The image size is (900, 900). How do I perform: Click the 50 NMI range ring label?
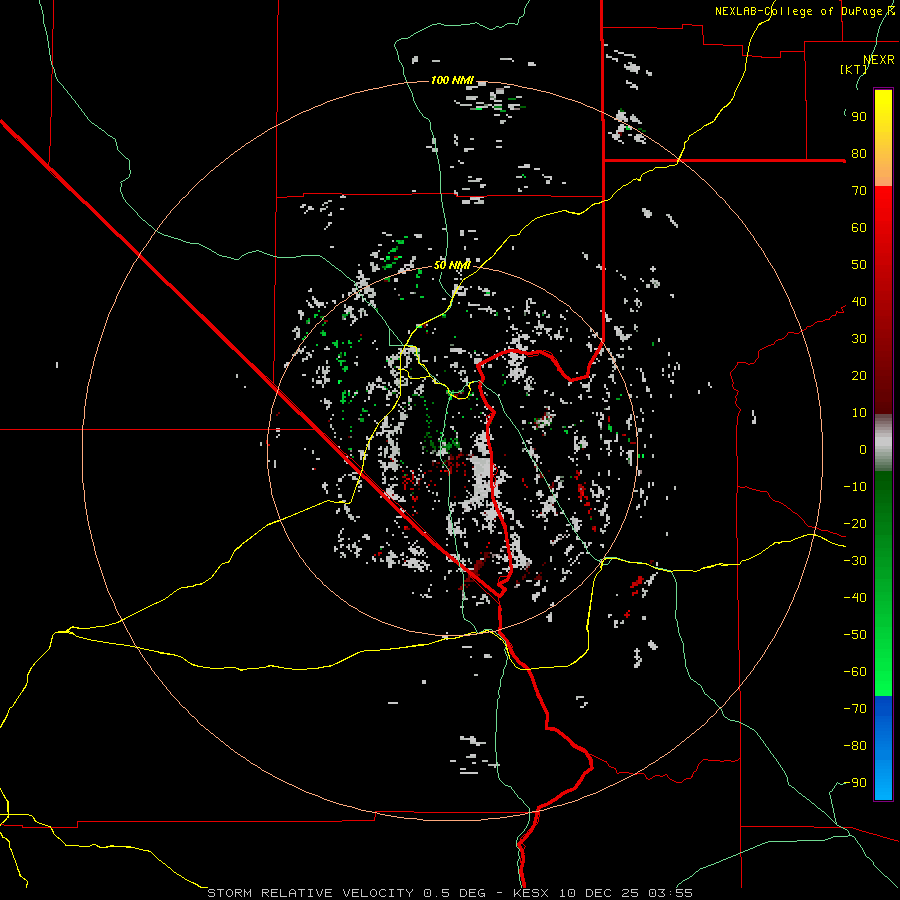pos(452,265)
